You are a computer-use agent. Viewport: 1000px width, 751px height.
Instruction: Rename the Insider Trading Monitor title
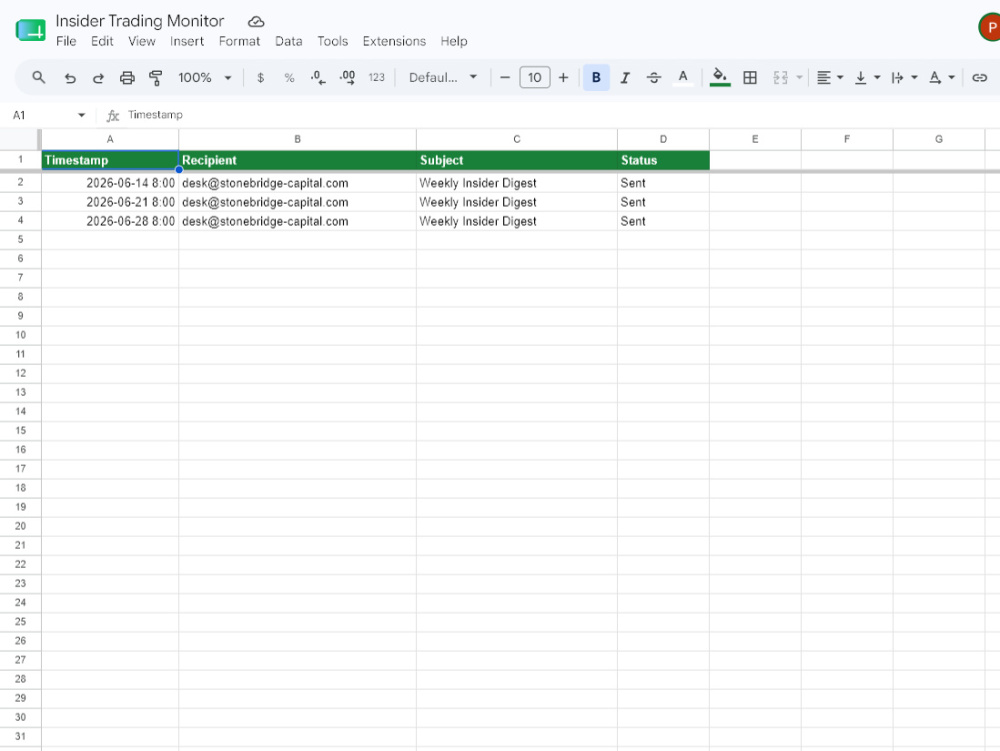pyautogui.click(x=140, y=21)
